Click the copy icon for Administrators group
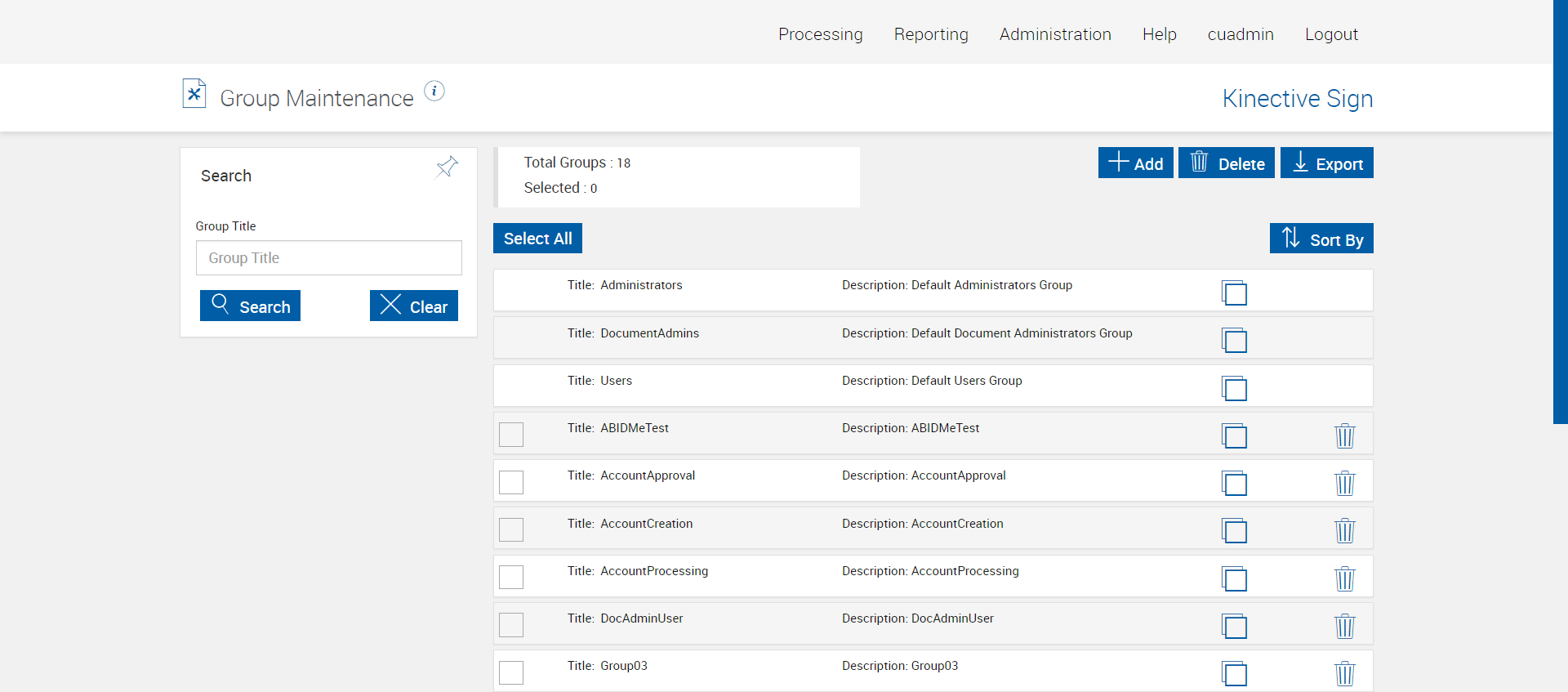Screen dimensions: 1568x692 coord(1234,292)
